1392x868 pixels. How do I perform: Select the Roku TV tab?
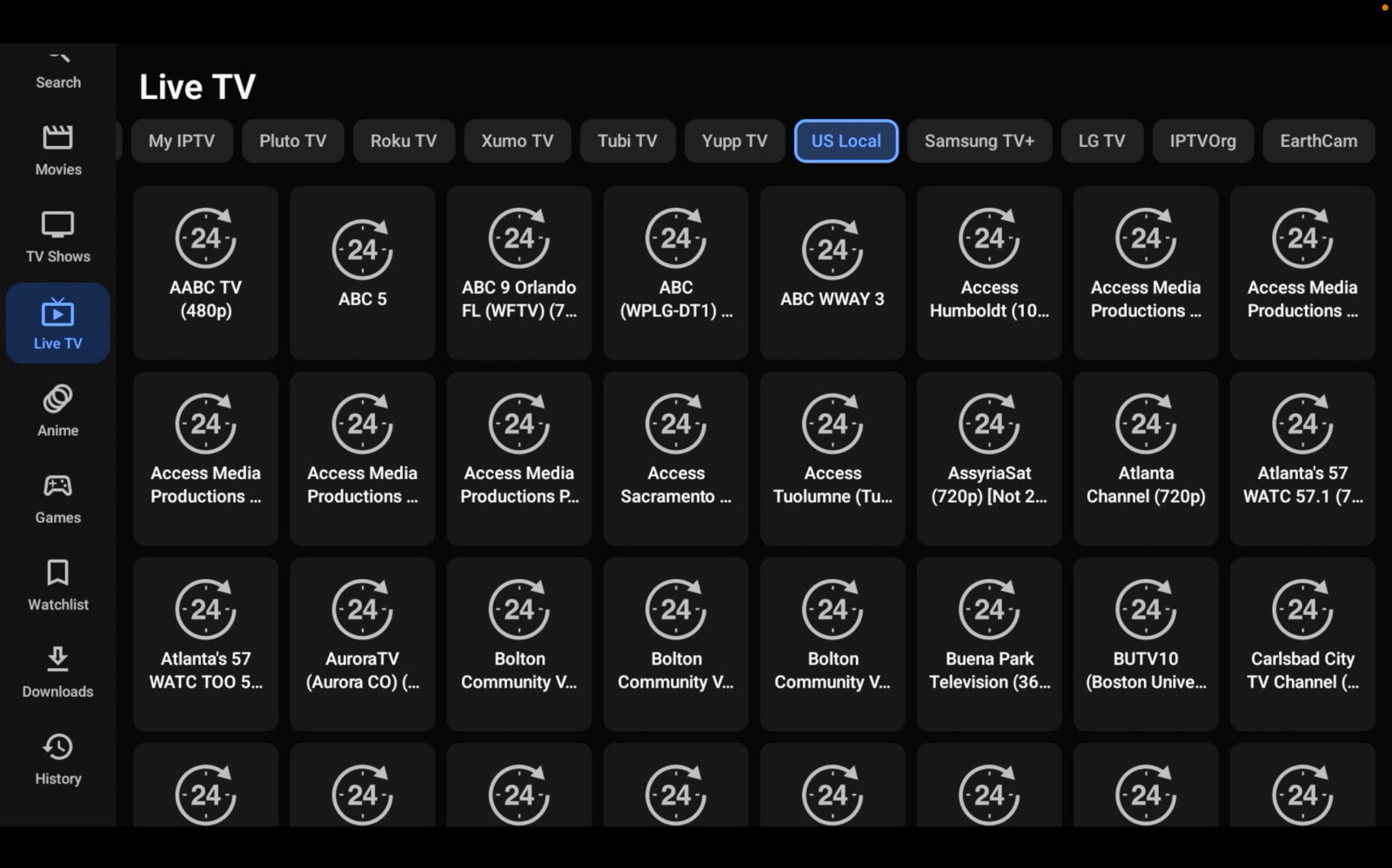click(x=404, y=141)
